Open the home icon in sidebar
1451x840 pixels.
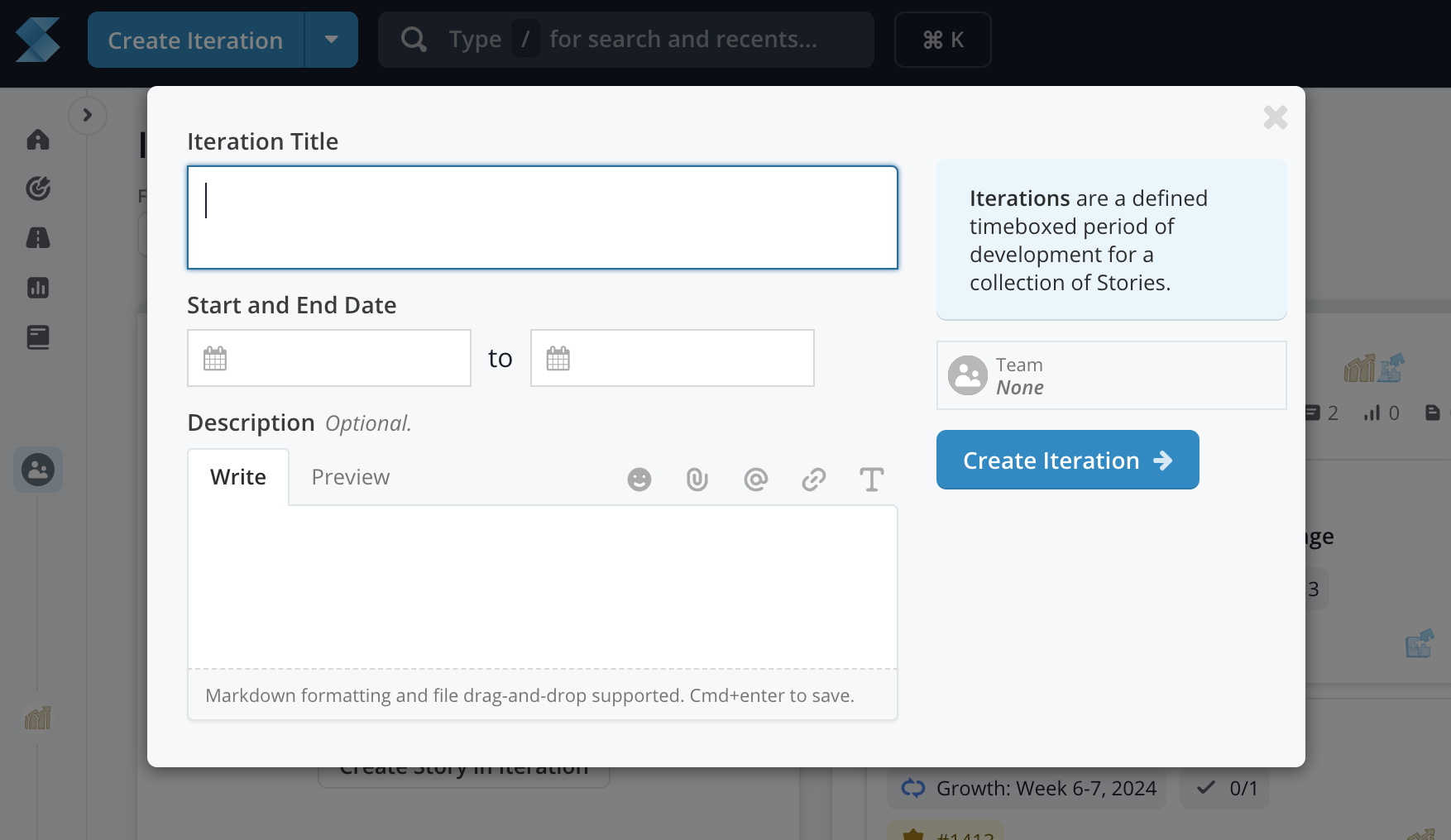click(38, 140)
